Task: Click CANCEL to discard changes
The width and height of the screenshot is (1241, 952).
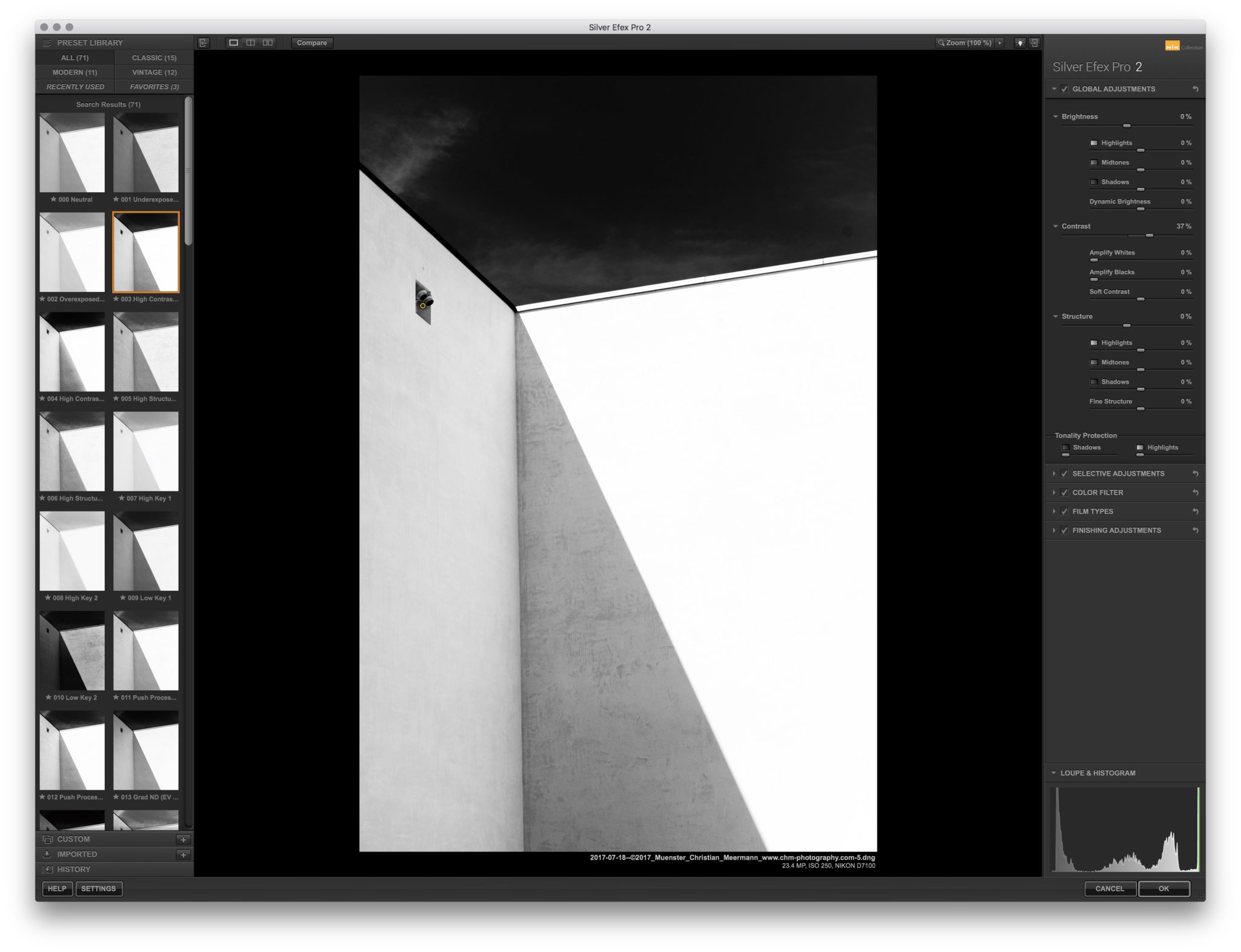Action: tap(1110, 889)
